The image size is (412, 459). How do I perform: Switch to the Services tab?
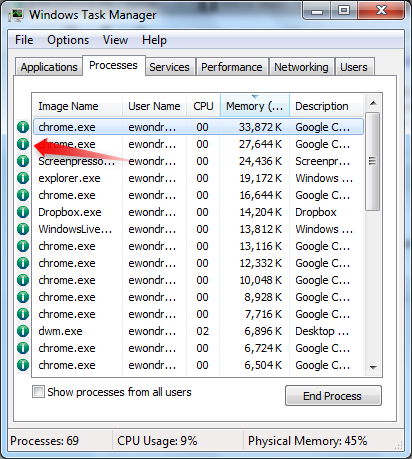169,67
